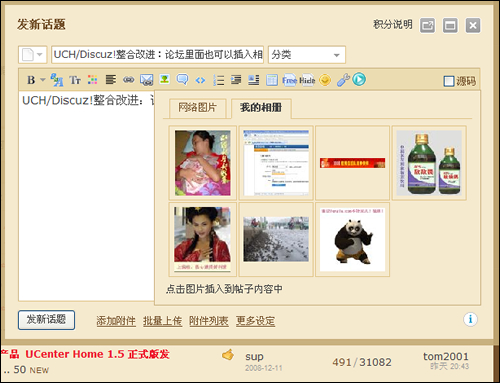Open the 积分说明 link
The image size is (500, 383).
click(393, 25)
